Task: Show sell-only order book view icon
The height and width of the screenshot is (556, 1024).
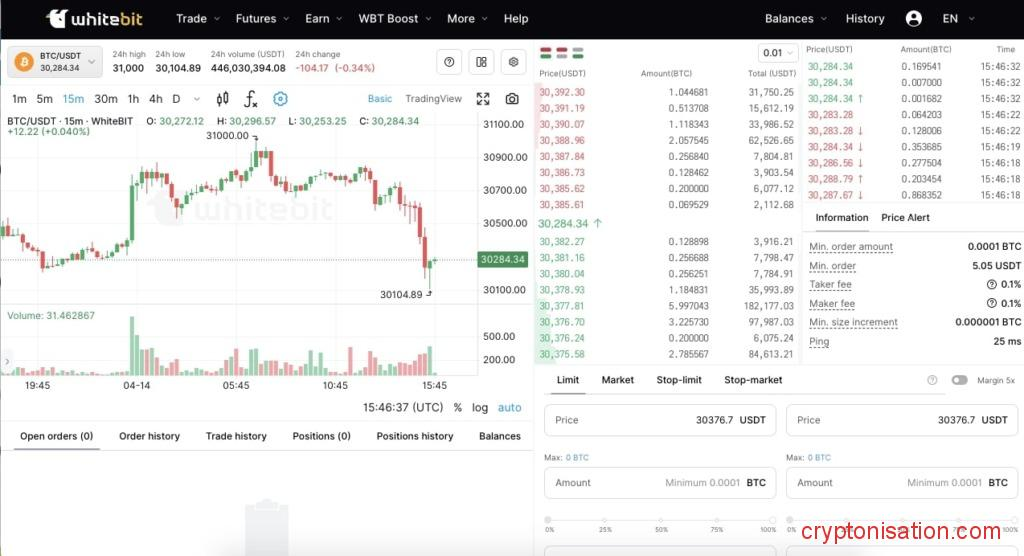Action: (x=562, y=53)
